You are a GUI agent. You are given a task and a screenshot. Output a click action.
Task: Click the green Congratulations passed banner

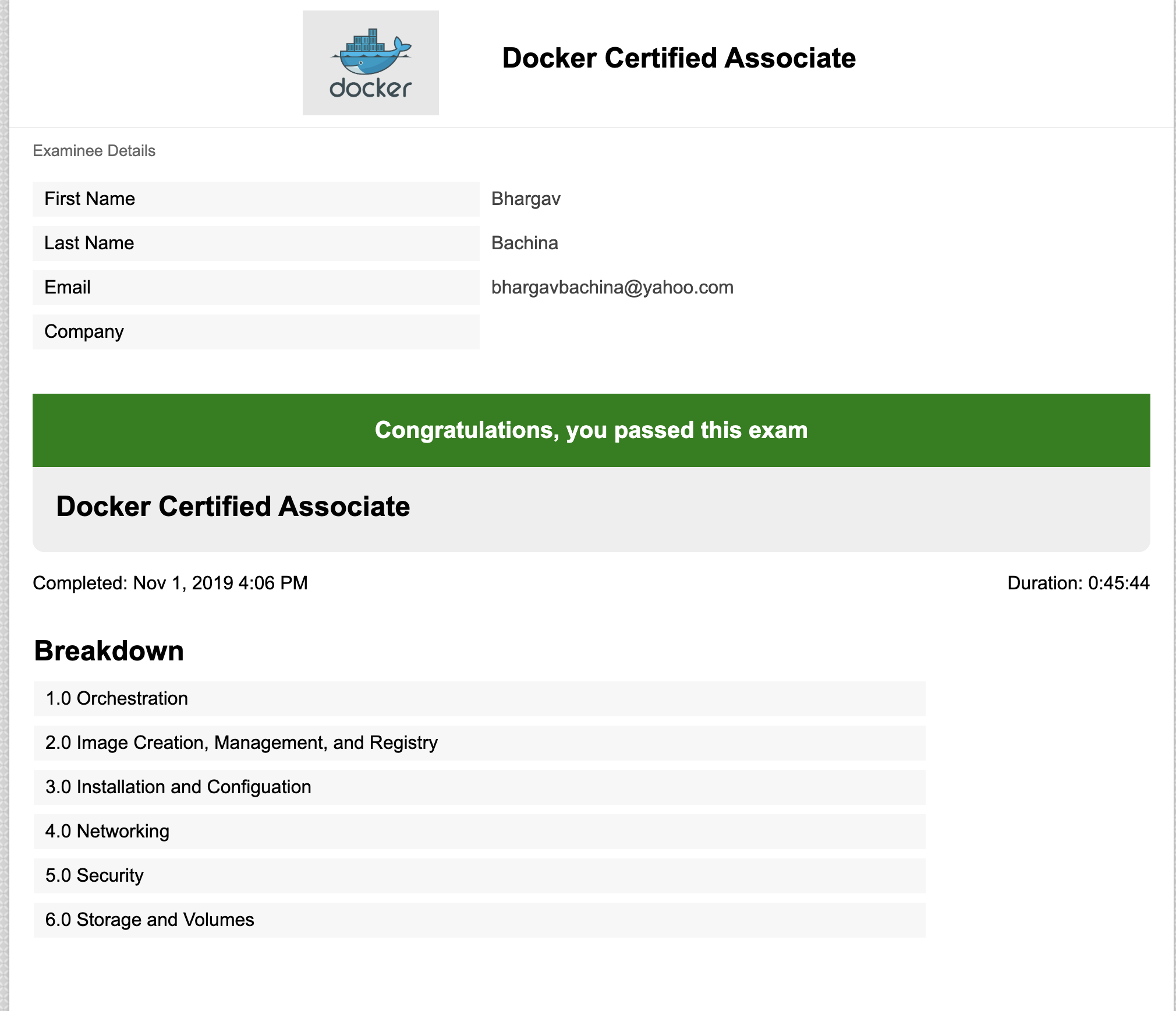tap(591, 430)
